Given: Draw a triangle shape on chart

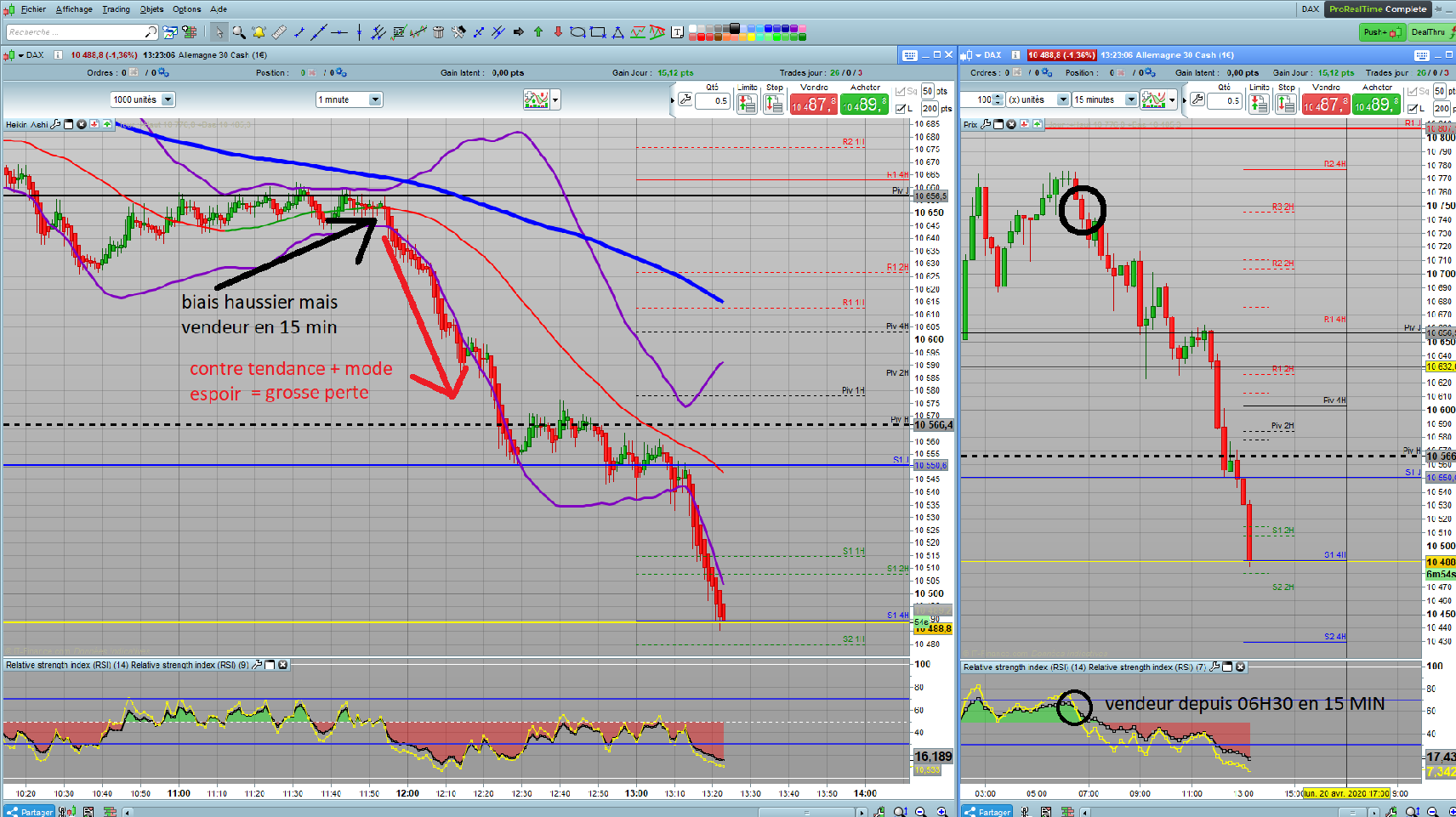Looking at the screenshot, I should click(x=617, y=32).
